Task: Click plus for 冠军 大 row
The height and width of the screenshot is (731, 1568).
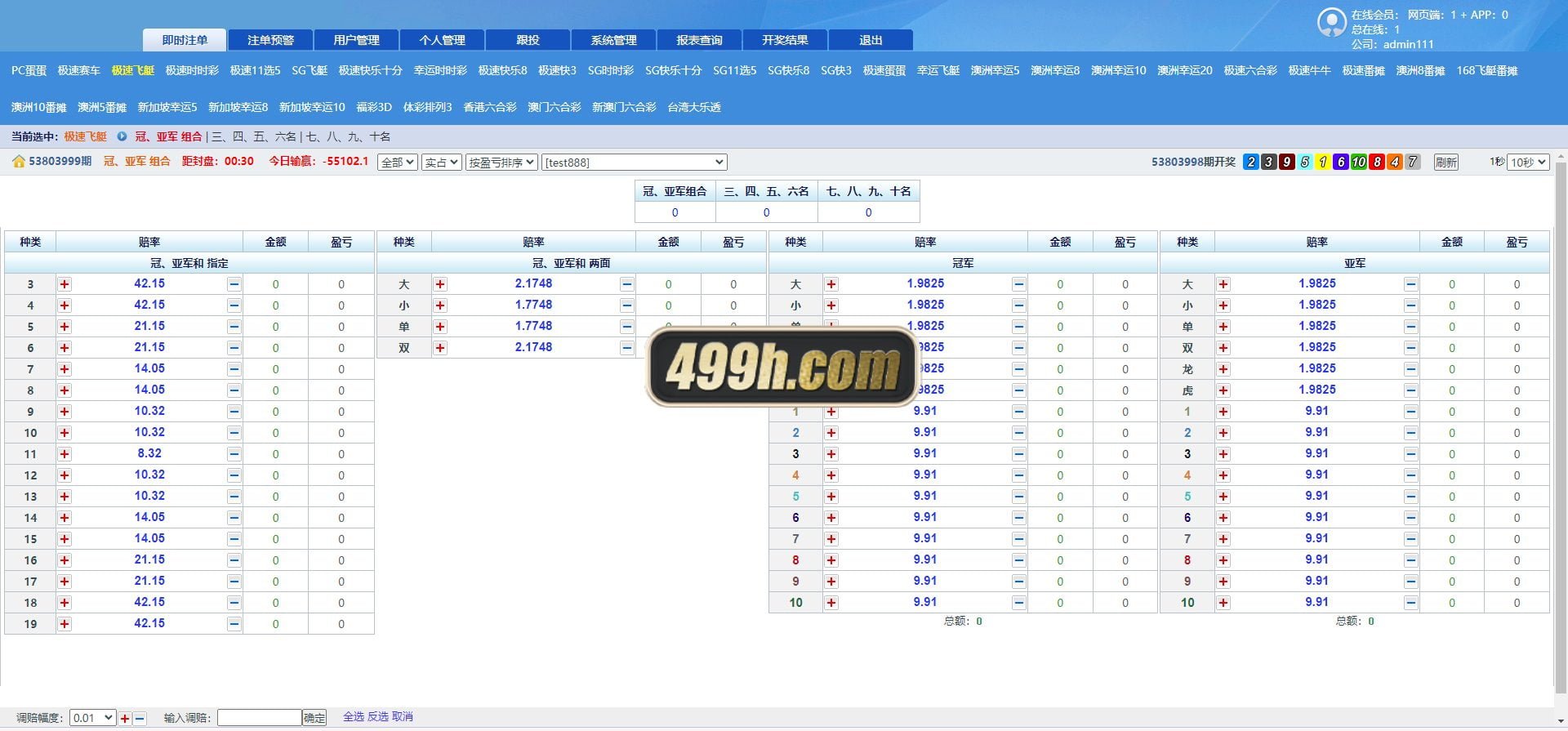Action: click(x=831, y=284)
